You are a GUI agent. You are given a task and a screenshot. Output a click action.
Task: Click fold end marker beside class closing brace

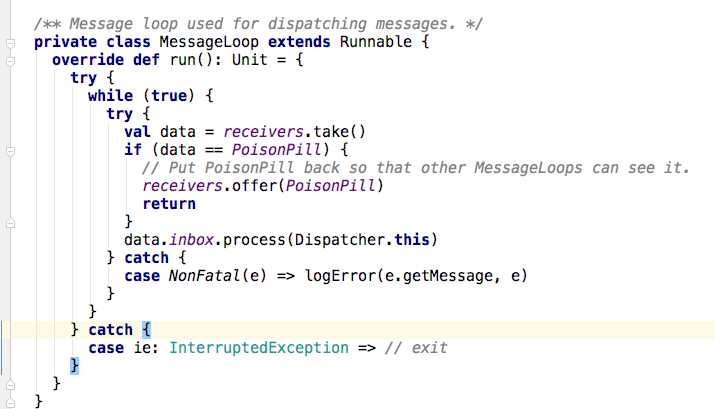tap(8, 401)
